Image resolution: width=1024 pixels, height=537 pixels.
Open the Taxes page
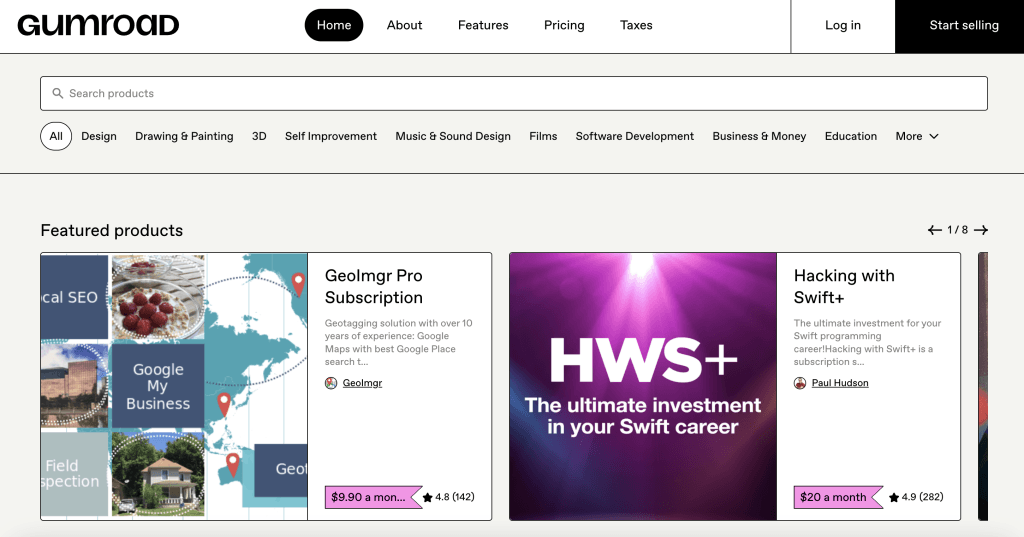[636, 25]
